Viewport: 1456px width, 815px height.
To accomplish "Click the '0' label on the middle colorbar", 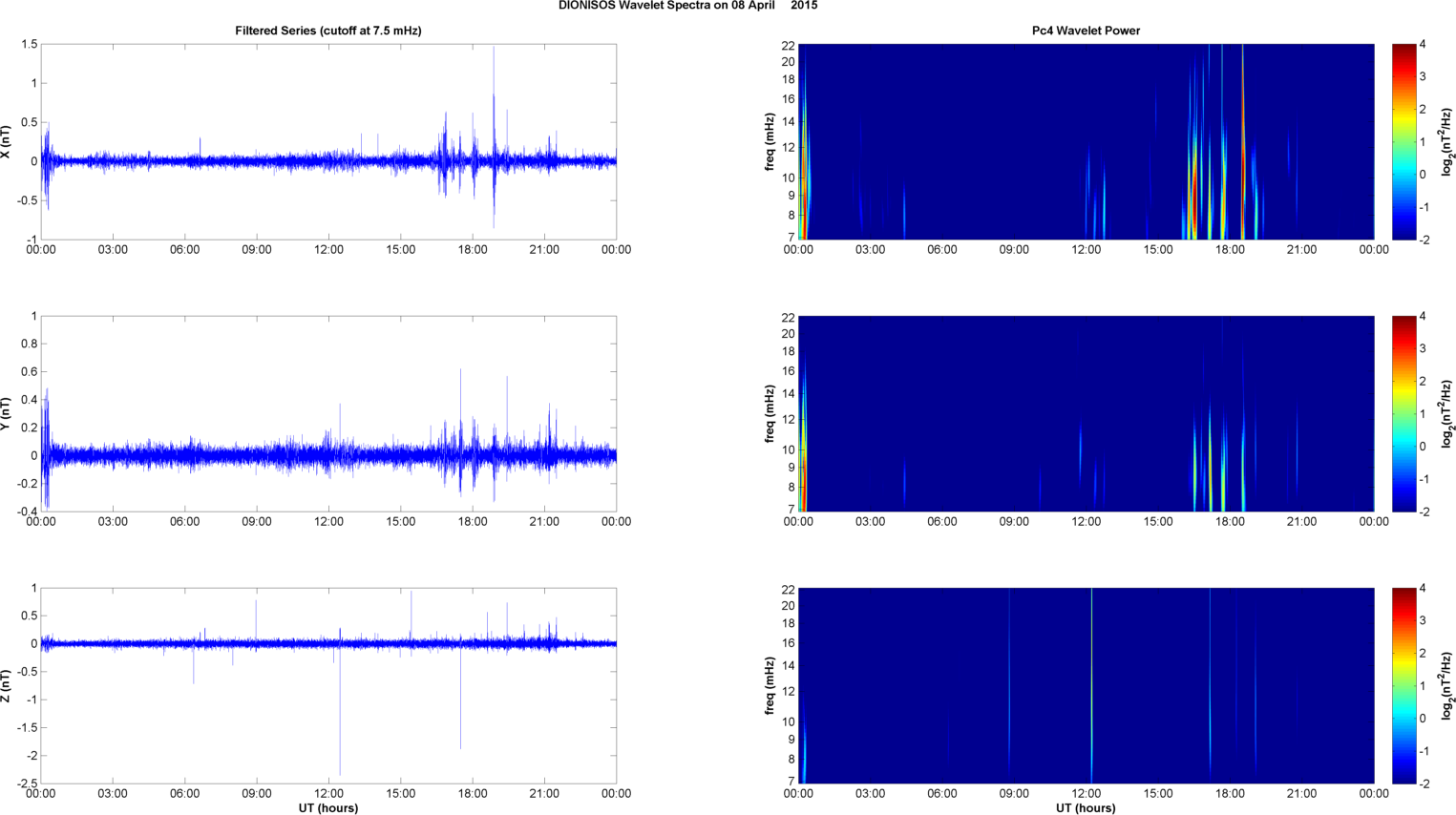I will [x=1423, y=447].
